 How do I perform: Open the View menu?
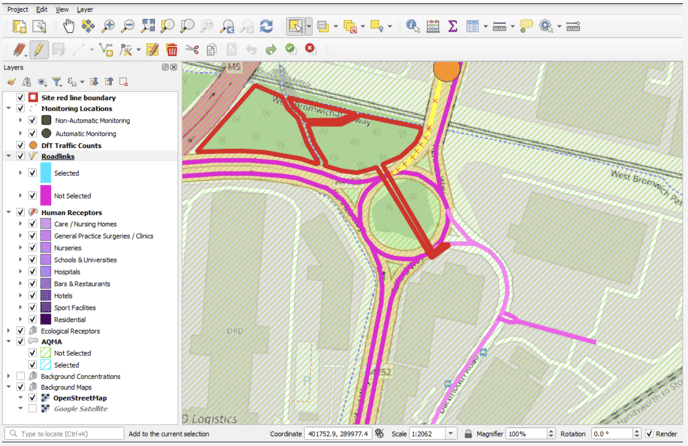coord(62,9)
